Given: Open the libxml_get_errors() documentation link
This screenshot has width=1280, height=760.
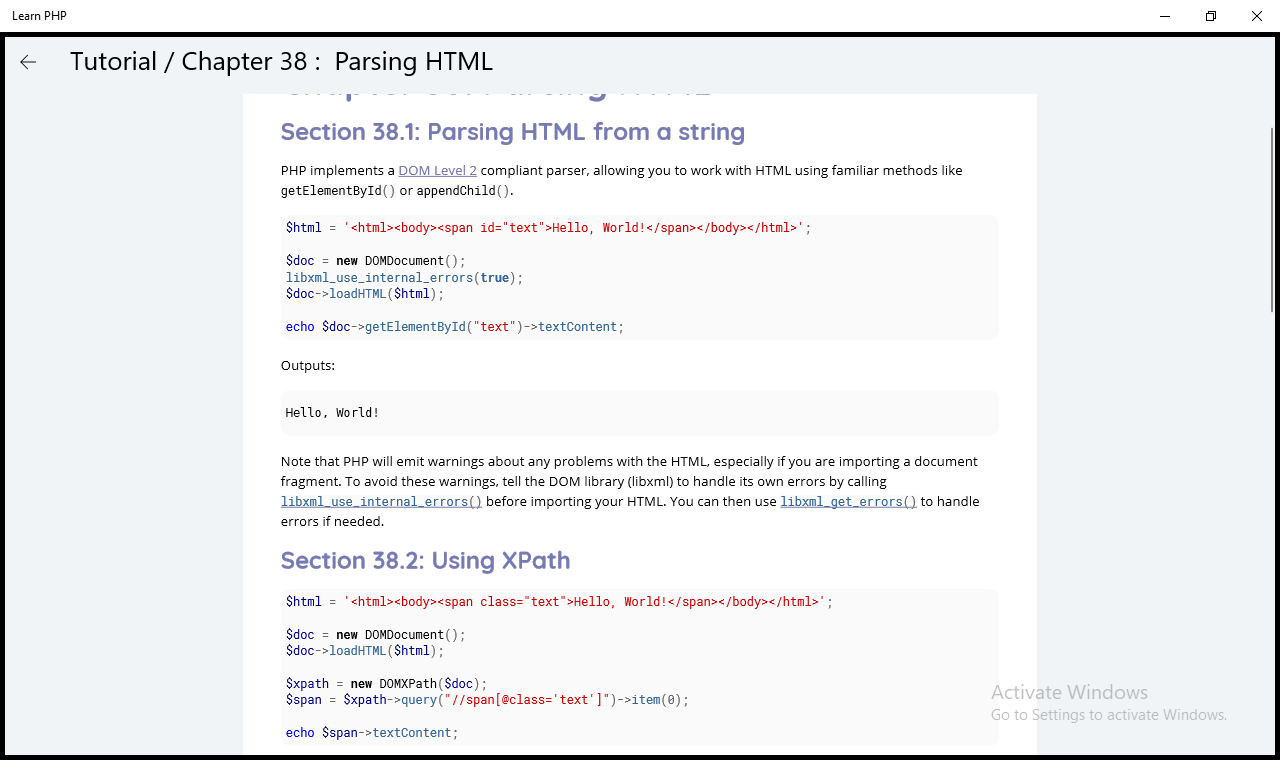Looking at the screenshot, I should pyautogui.click(x=848, y=502).
